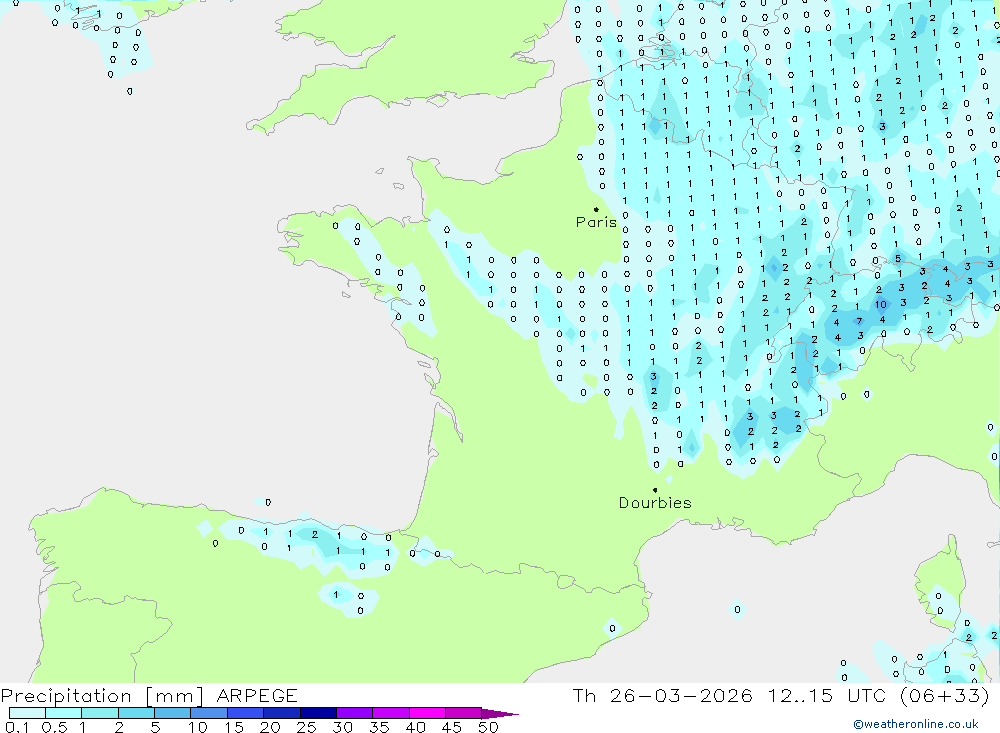1000x733 pixels.
Task: Click the Paris city label
Action: coord(596,222)
